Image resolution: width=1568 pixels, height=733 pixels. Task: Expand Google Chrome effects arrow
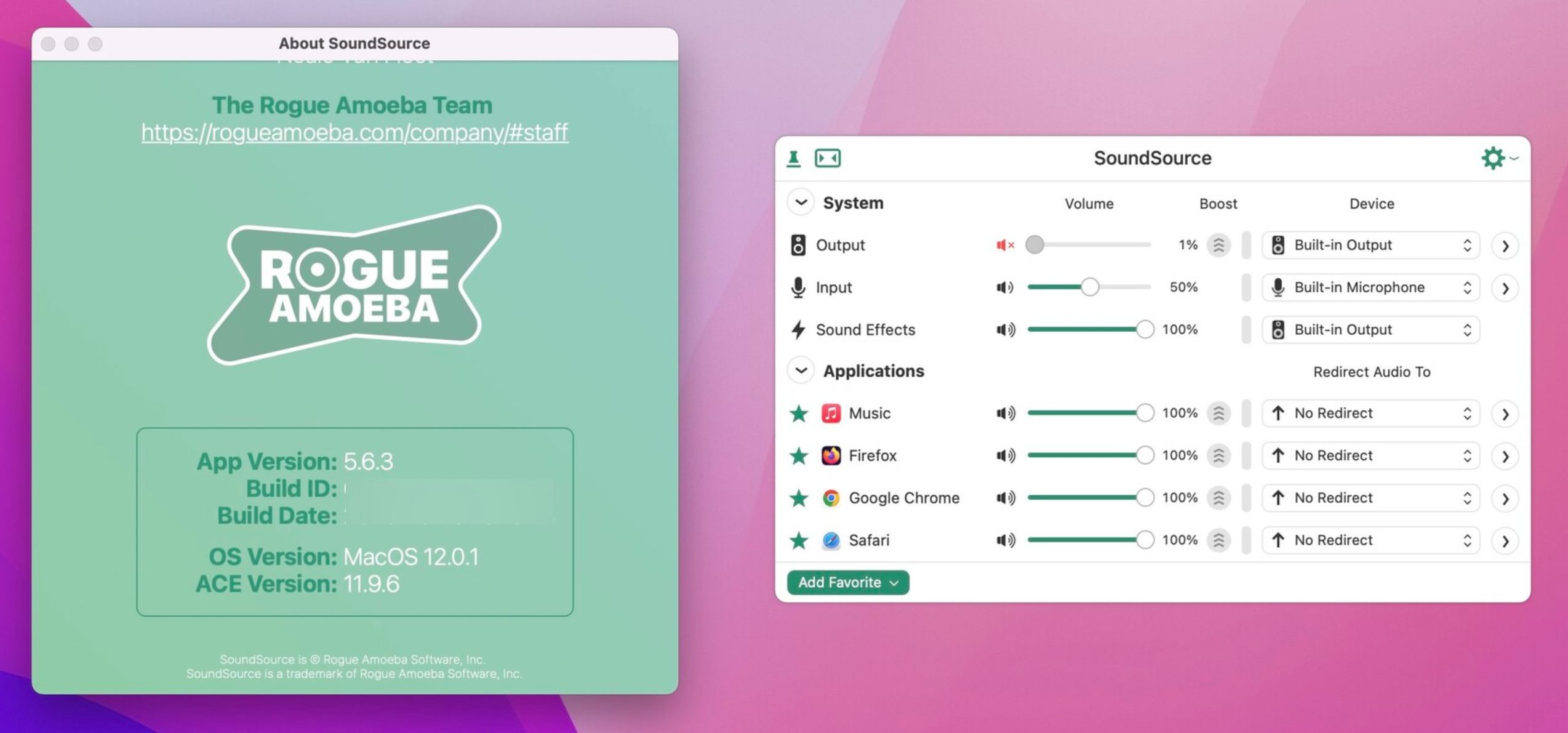1505,499
